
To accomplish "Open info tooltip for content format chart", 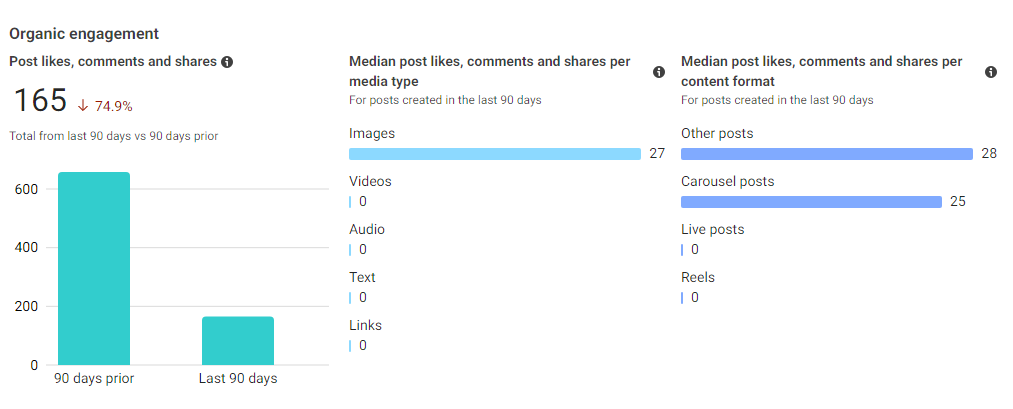I will 991,72.
